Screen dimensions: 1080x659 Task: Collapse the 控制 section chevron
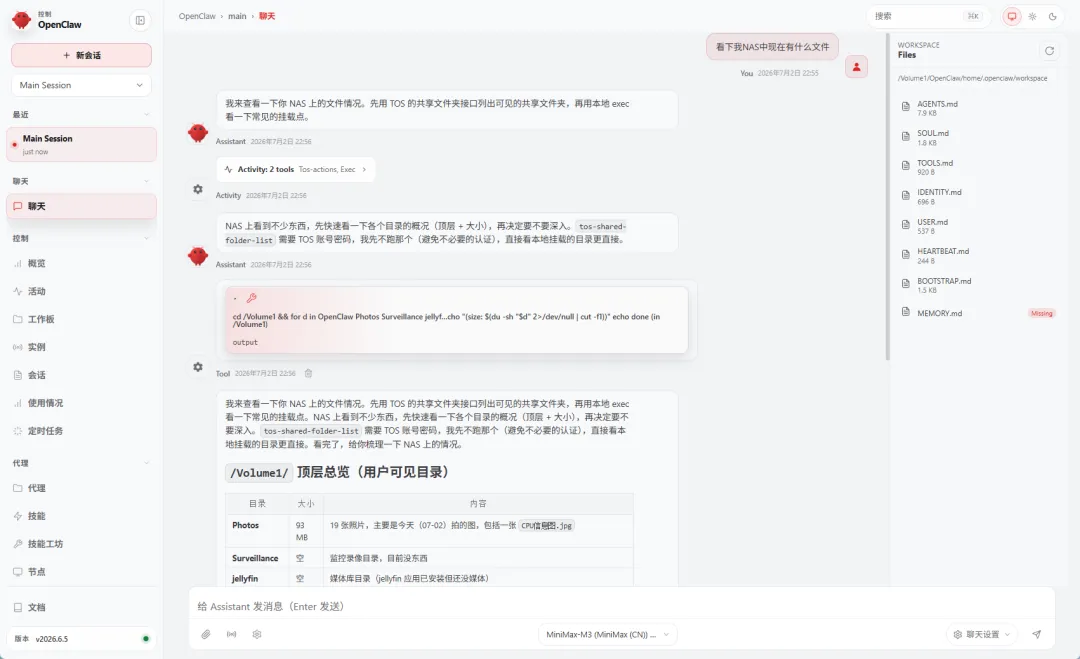(146, 238)
